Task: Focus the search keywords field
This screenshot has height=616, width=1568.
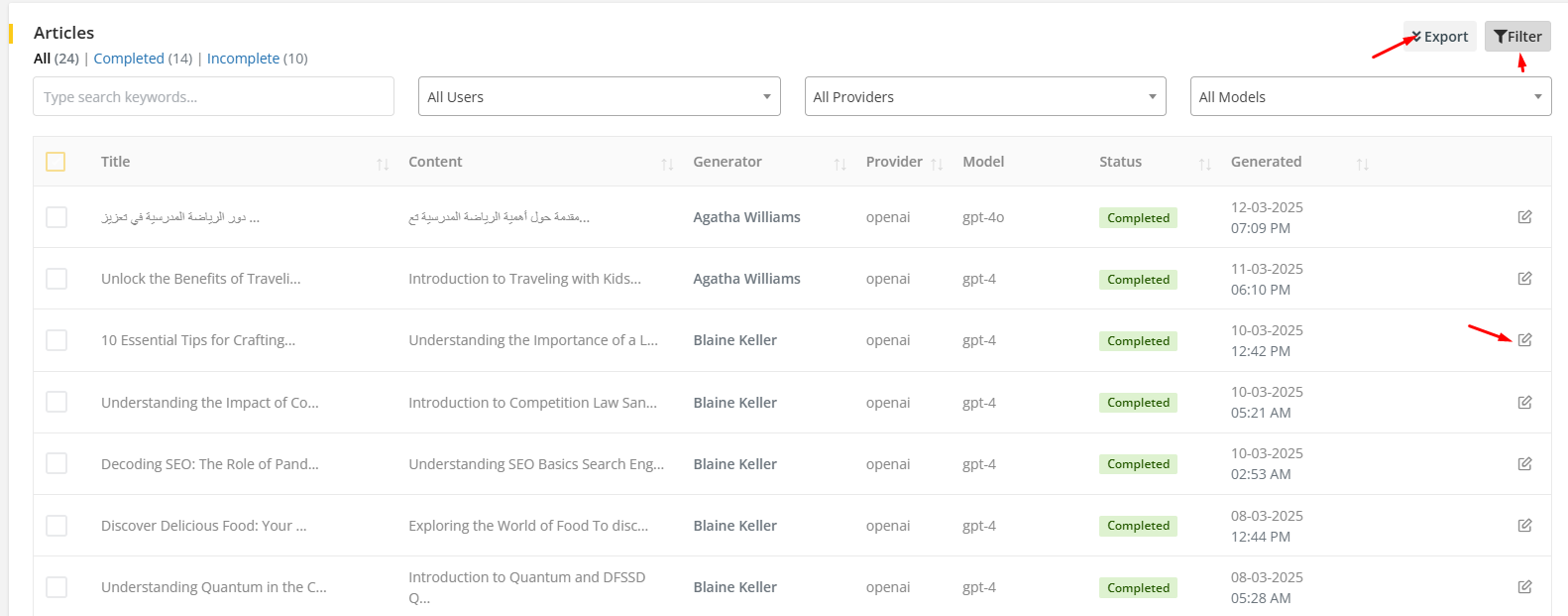Action: [x=213, y=97]
